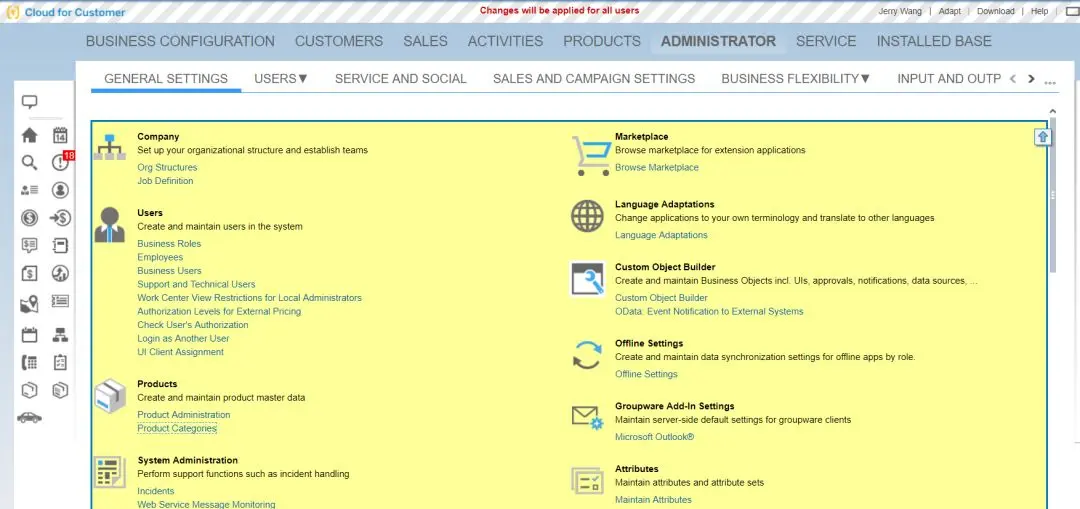
Task: Open the CUSTOMERS work center
Action: click(339, 41)
